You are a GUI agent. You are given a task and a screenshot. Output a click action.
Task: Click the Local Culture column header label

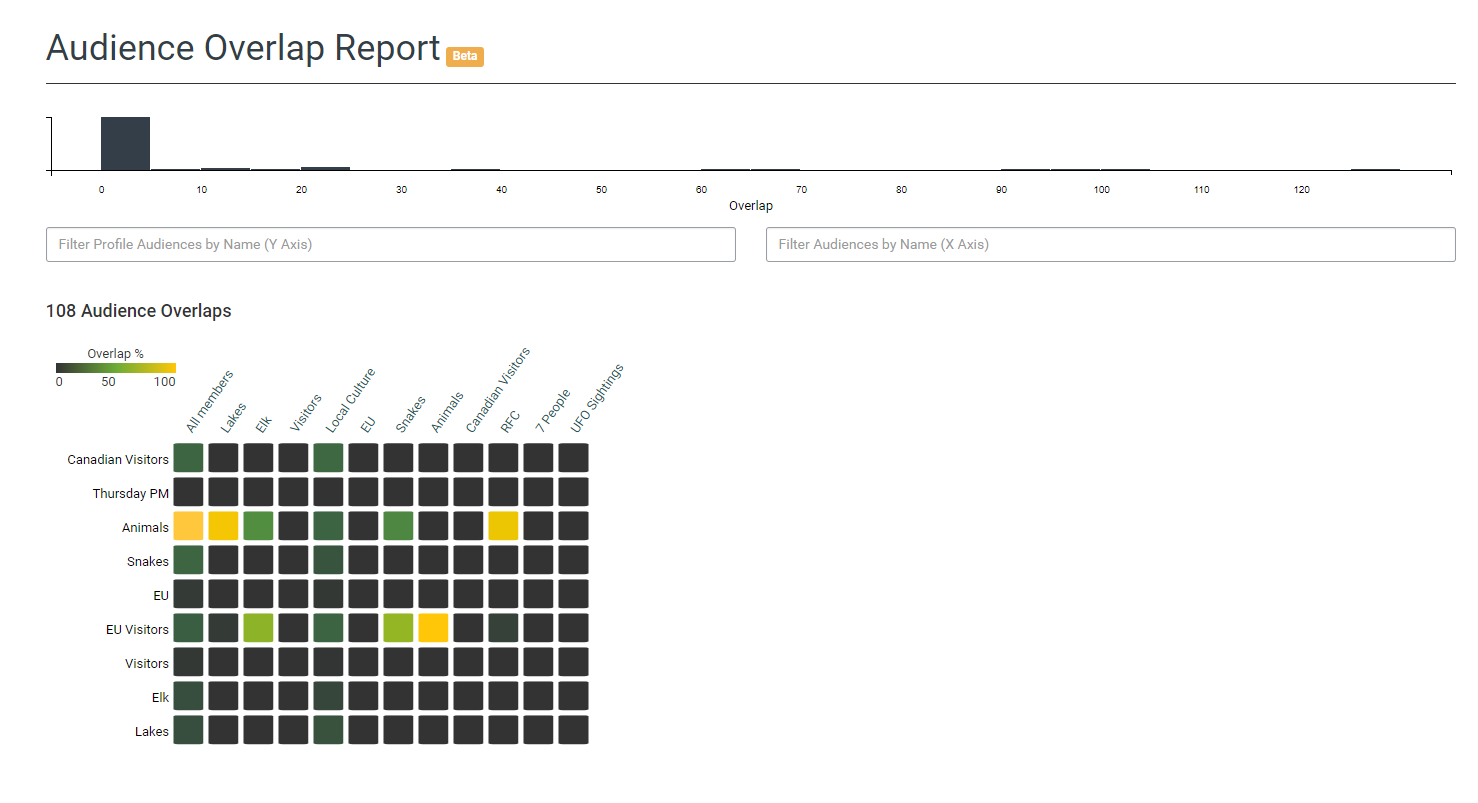pyautogui.click(x=350, y=401)
